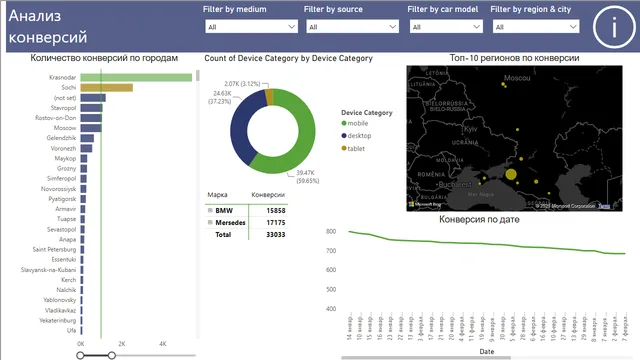Sort by the Марка column header
Viewport: 640px width, 360px height.
(217, 195)
